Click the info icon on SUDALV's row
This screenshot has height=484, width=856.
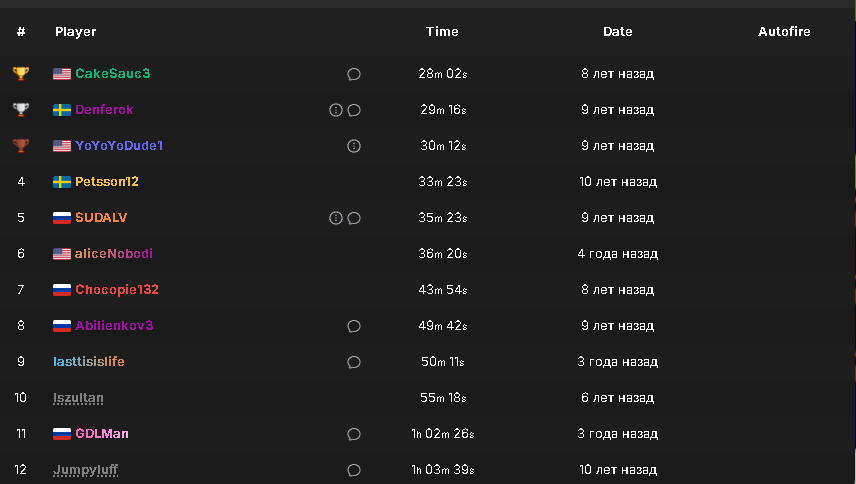pyautogui.click(x=336, y=218)
